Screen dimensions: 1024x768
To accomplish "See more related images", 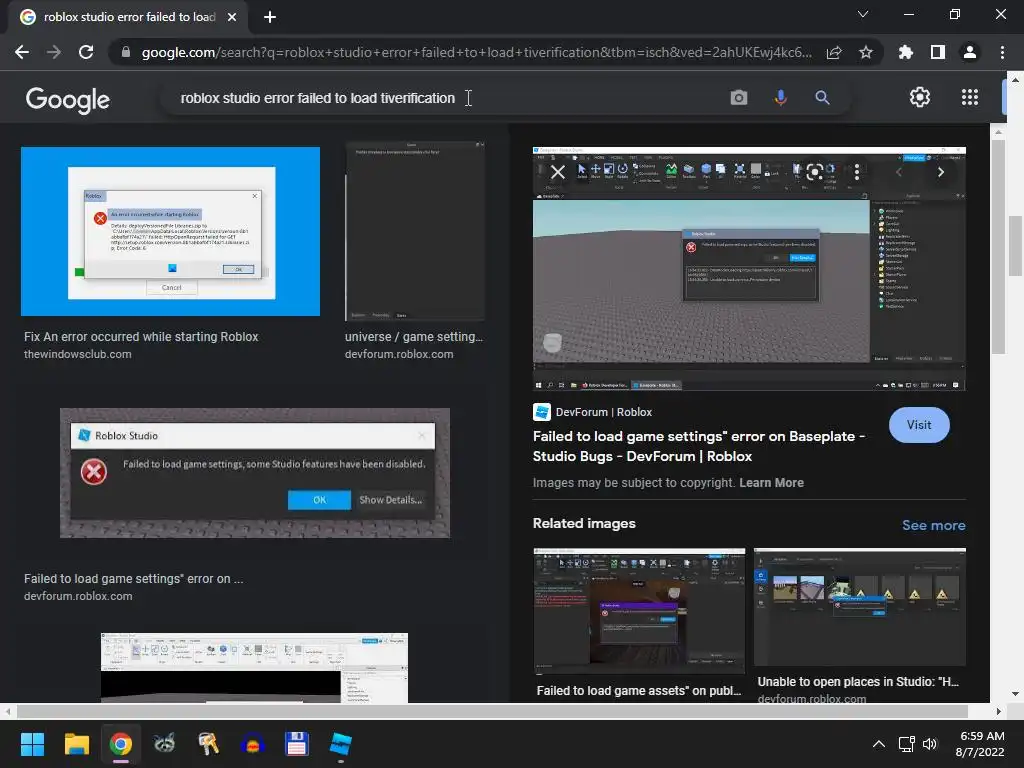I will coord(933,525).
